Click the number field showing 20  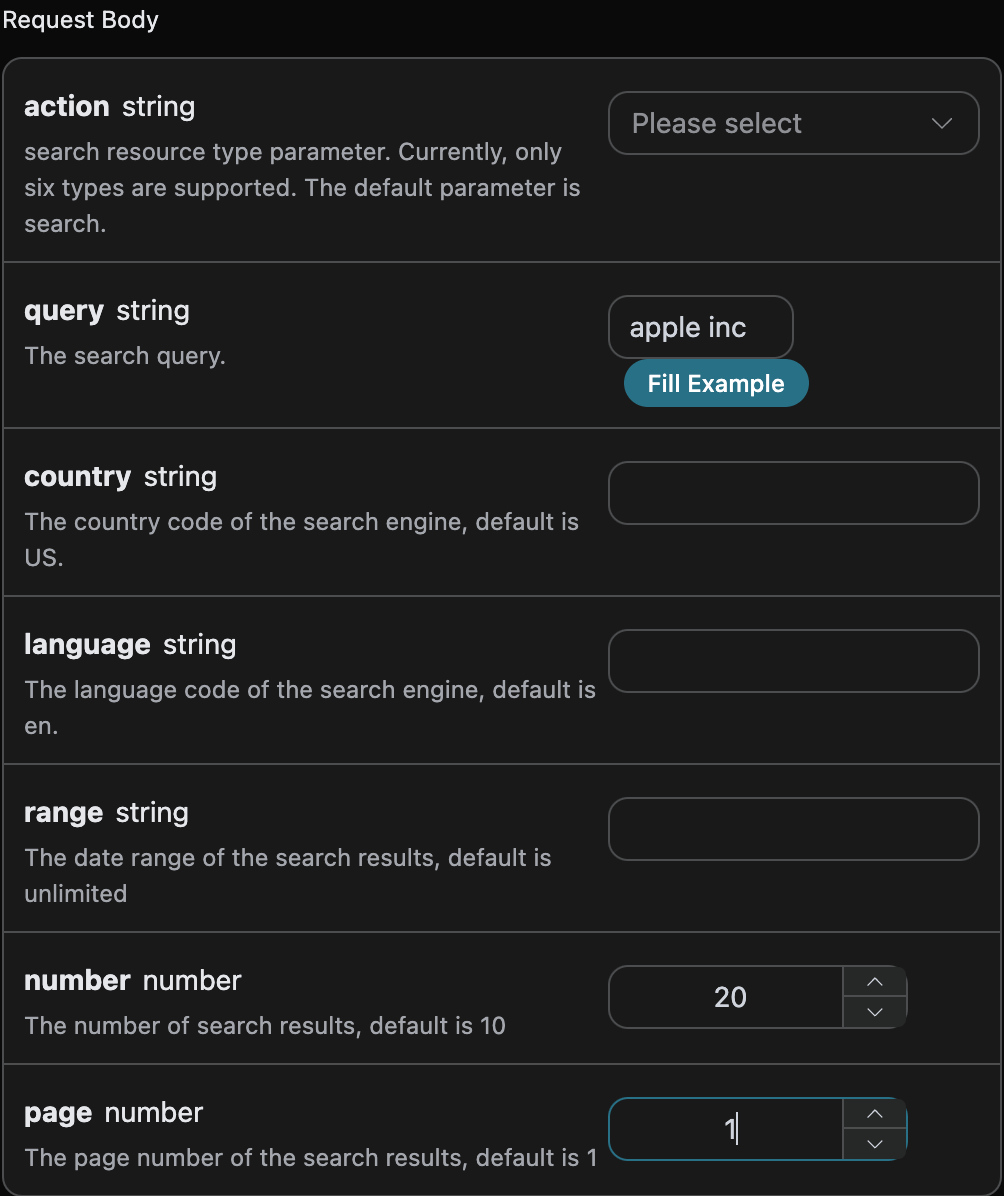[726, 997]
